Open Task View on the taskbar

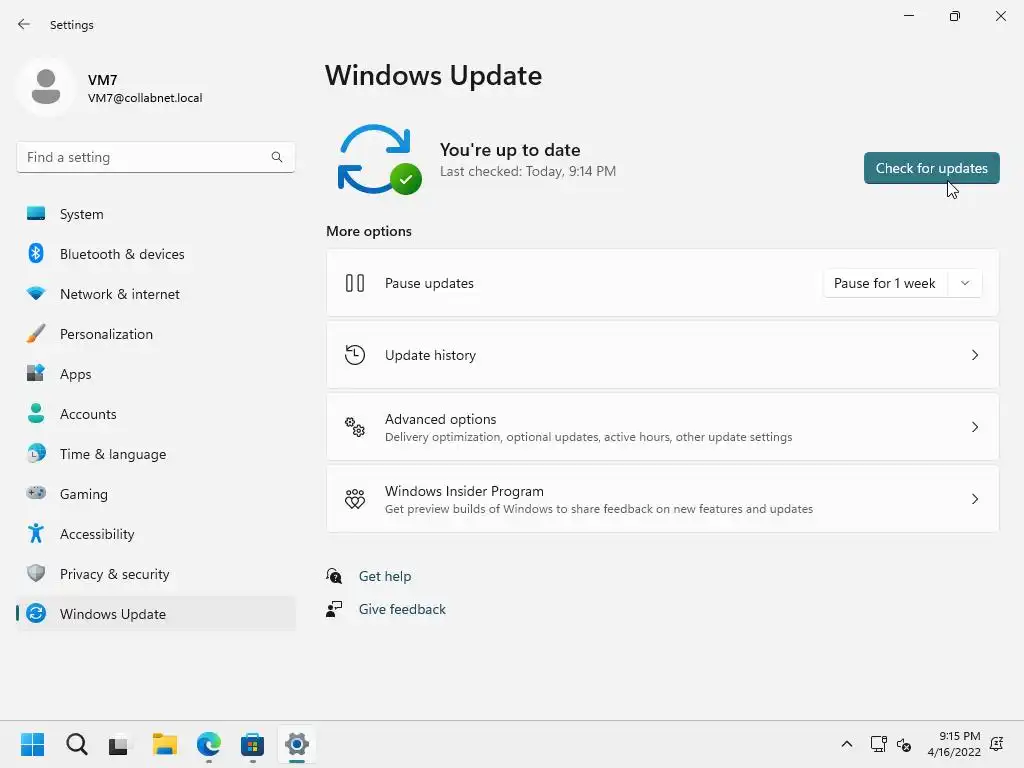120,744
